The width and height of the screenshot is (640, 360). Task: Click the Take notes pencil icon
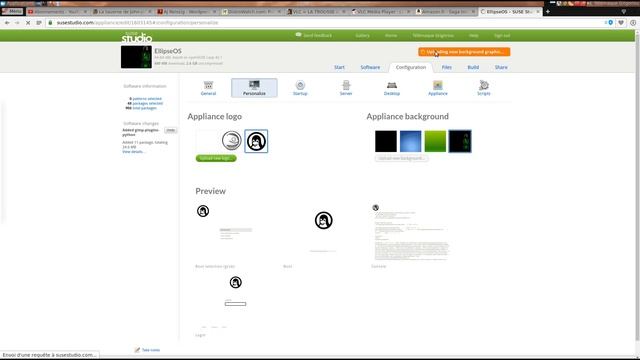tap(138, 350)
